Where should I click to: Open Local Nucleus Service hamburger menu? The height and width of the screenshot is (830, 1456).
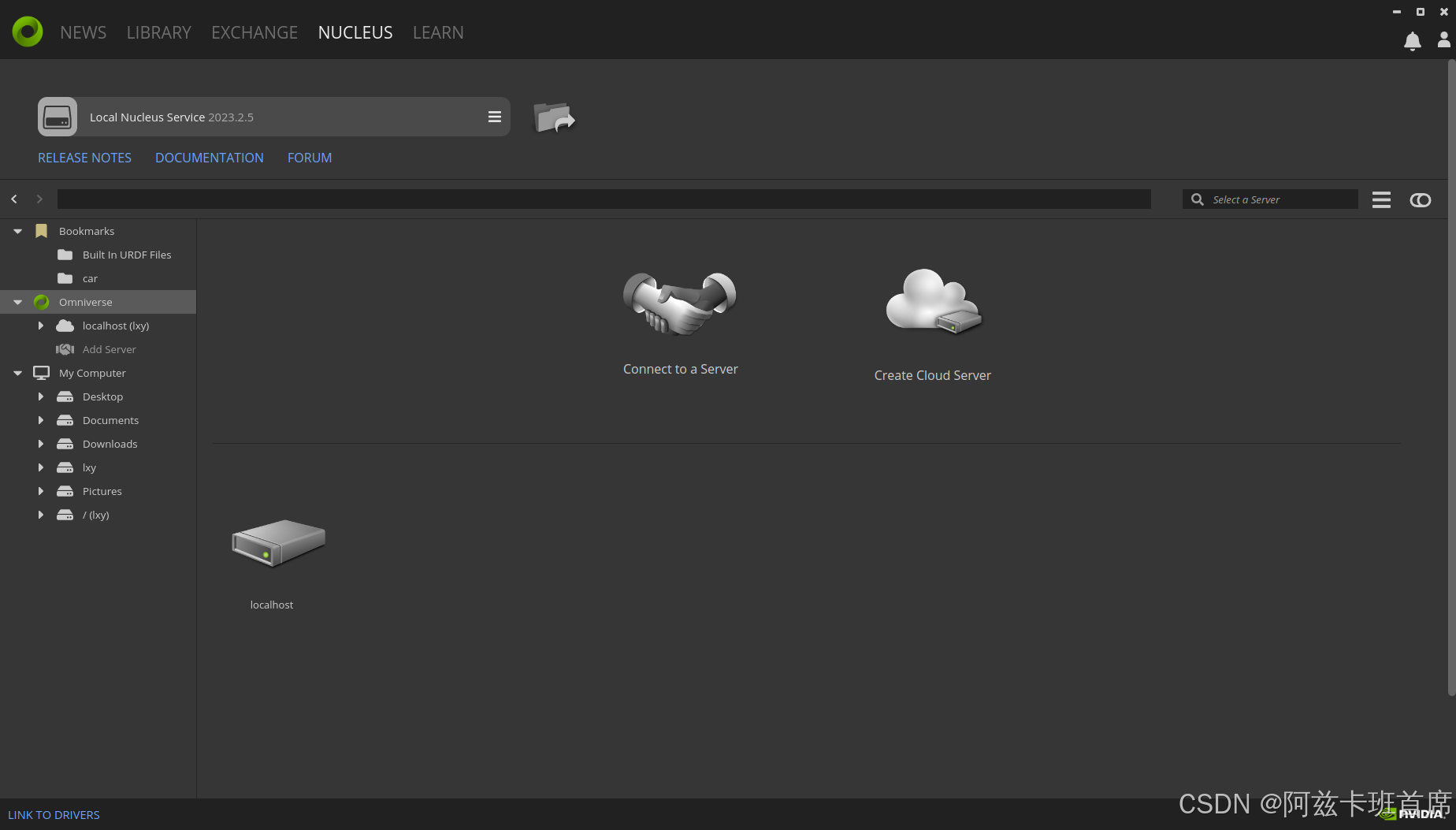coord(494,117)
